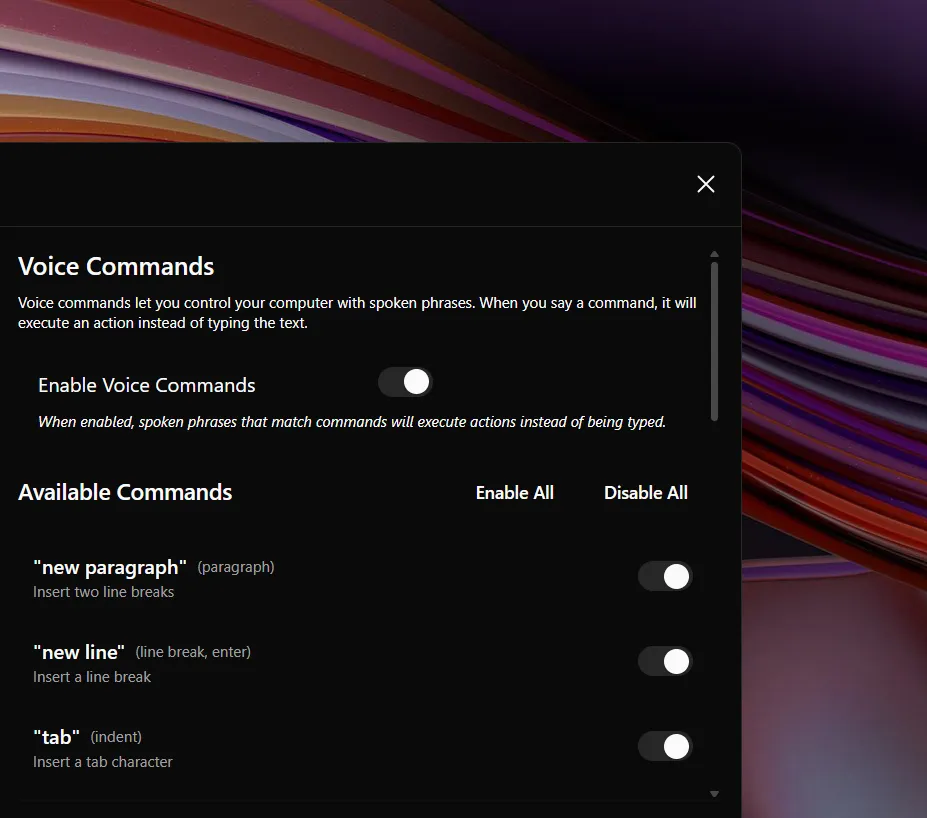Turn off the "new line" command switch

[665, 661]
